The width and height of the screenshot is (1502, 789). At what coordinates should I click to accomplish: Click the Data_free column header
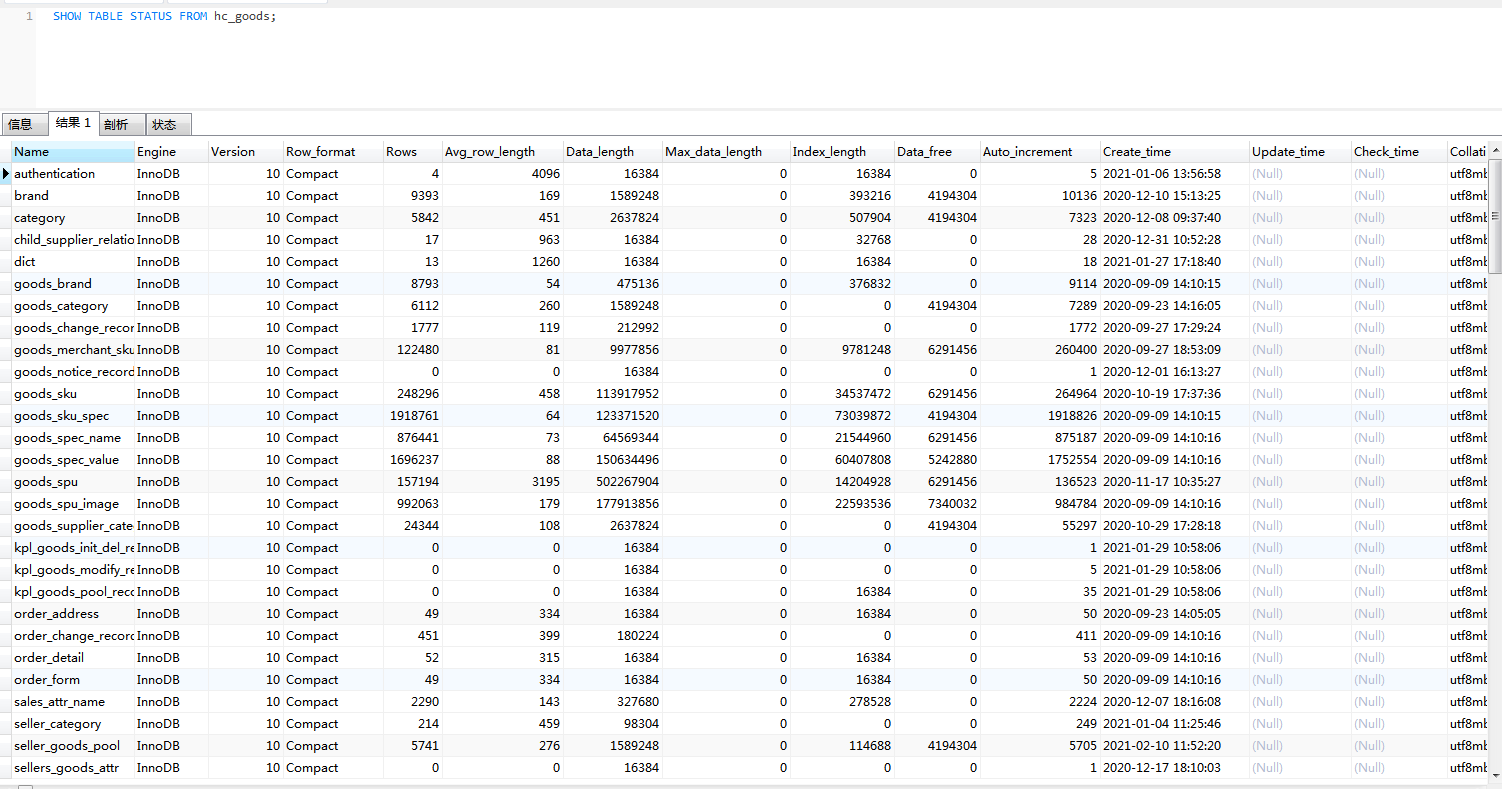937,152
